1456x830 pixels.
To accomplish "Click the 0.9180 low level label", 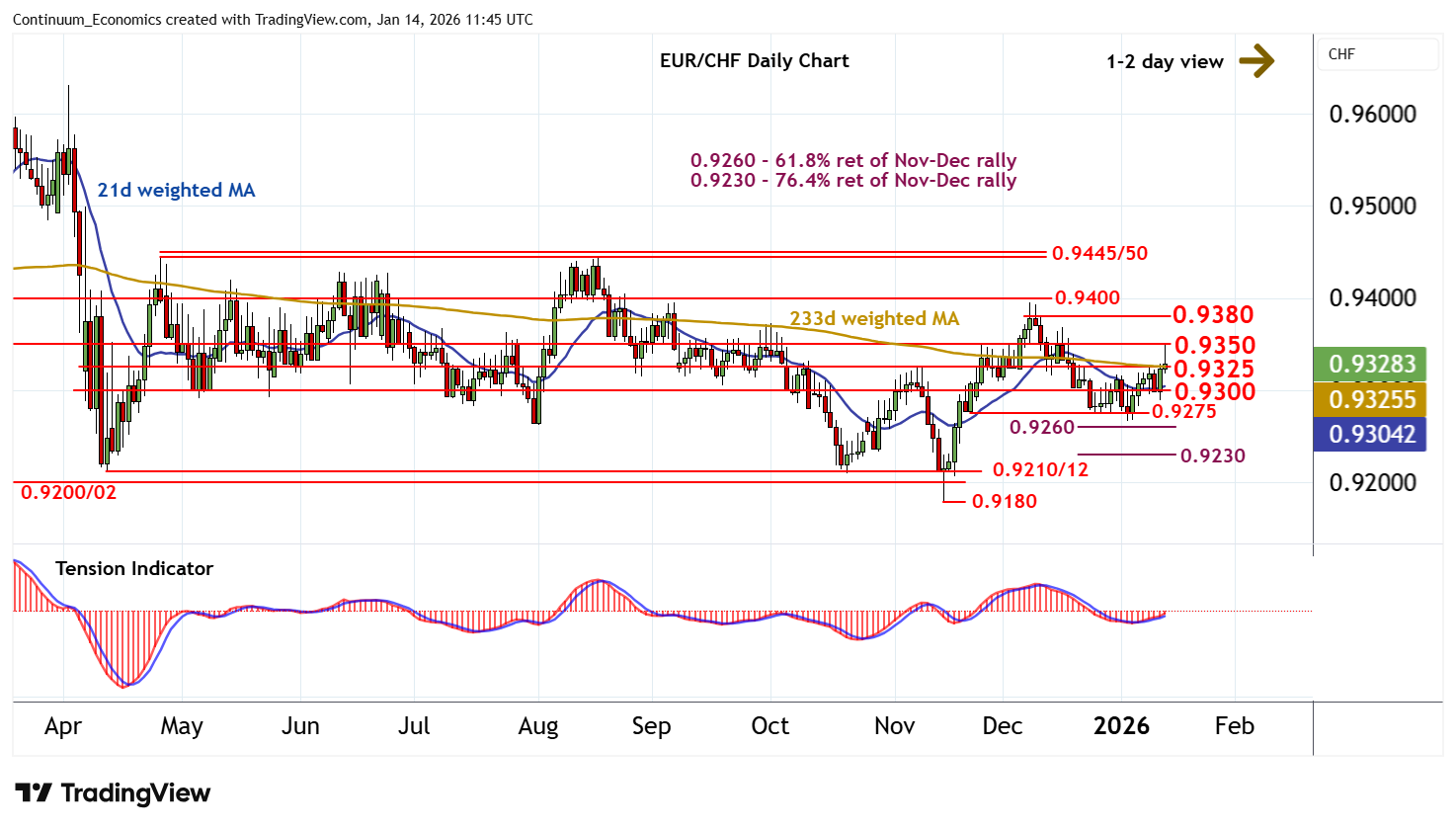I will pos(1005,502).
